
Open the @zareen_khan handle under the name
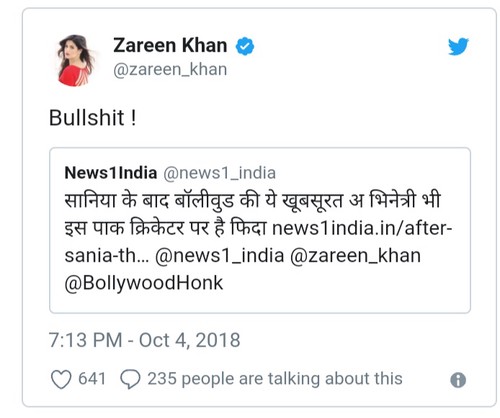click(x=170, y=70)
